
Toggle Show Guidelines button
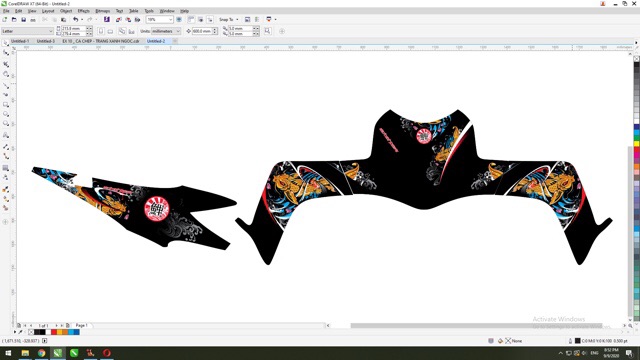210,20
